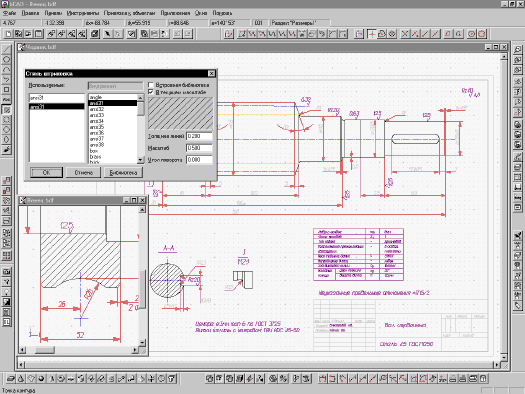
Task: Select the Circle drawing tool
Action: click(x=6, y=60)
